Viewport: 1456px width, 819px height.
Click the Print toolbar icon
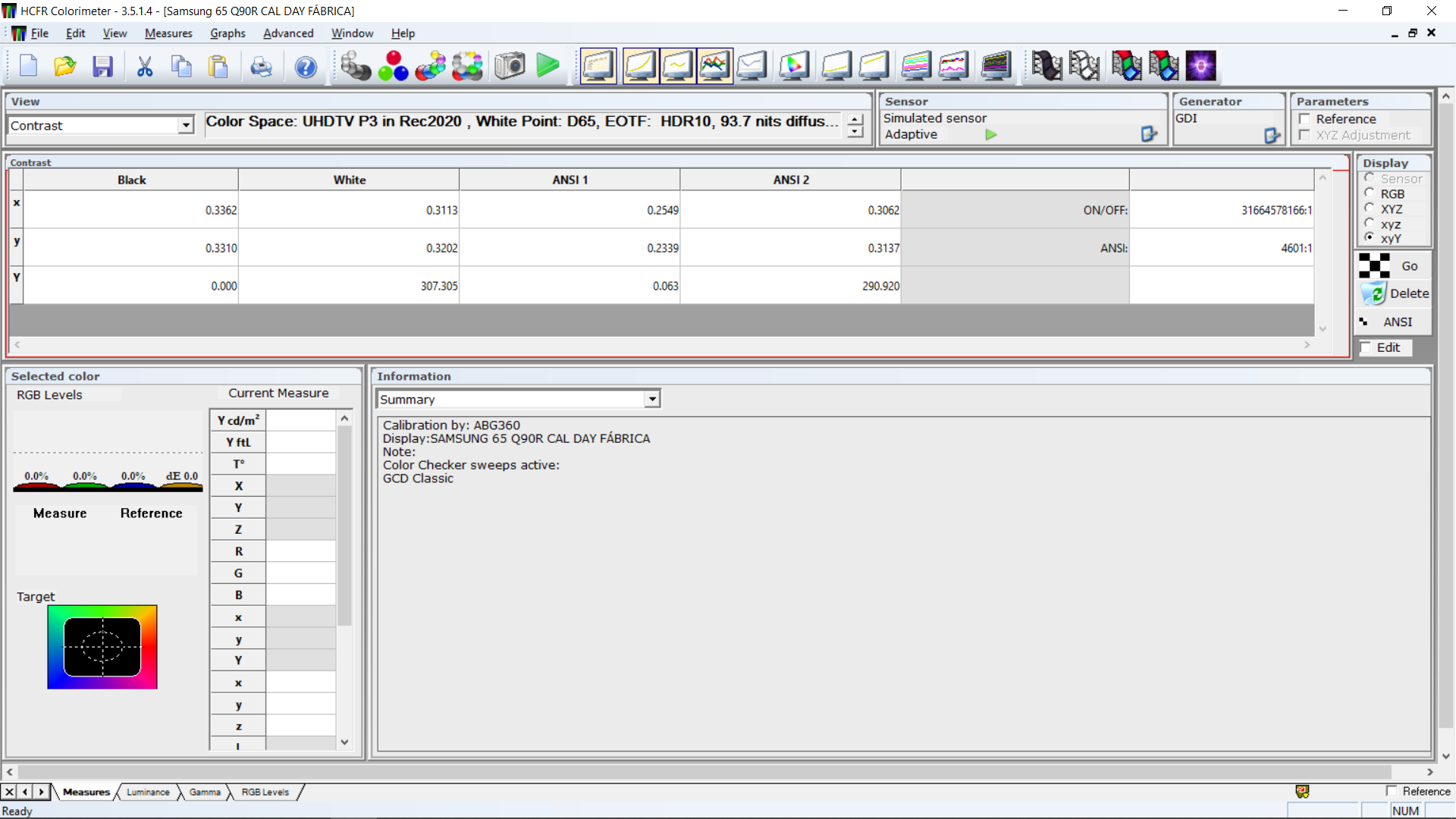point(261,67)
